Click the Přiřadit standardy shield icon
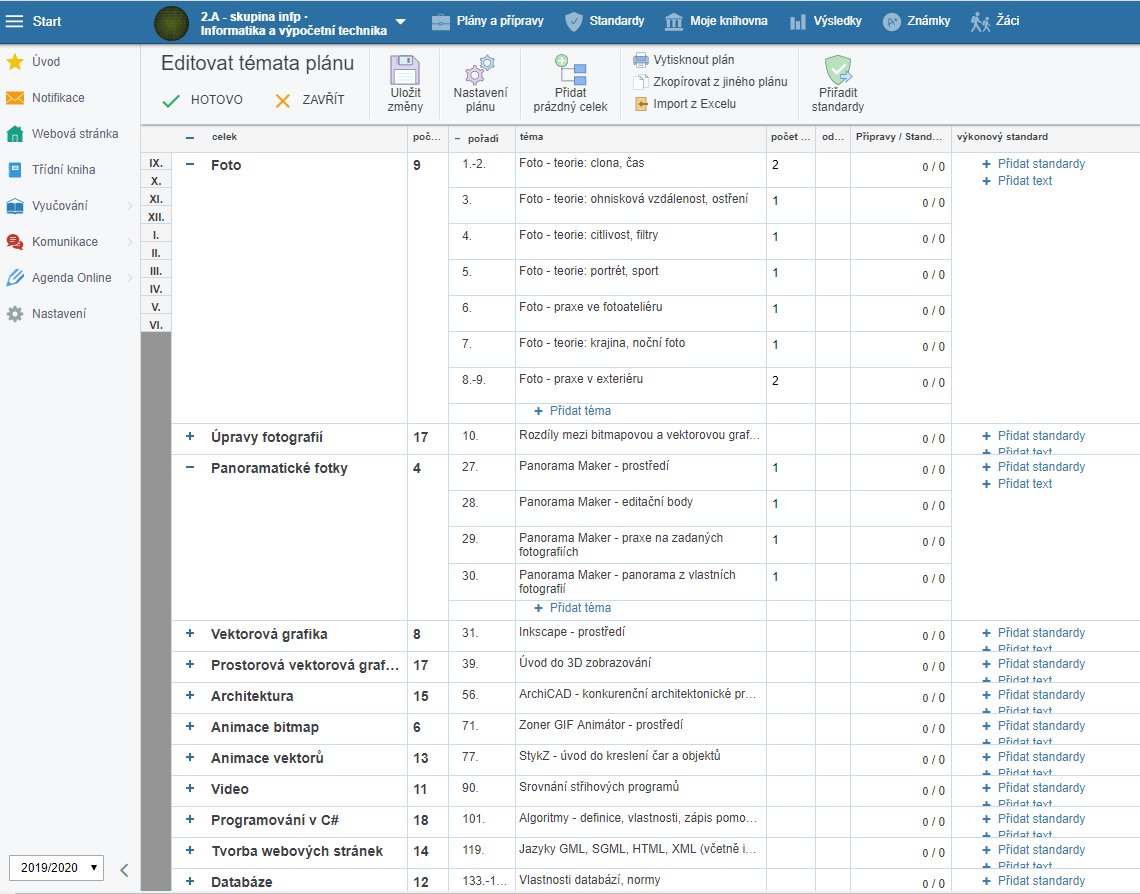The height and width of the screenshot is (894, 1140). pos(837,72)
